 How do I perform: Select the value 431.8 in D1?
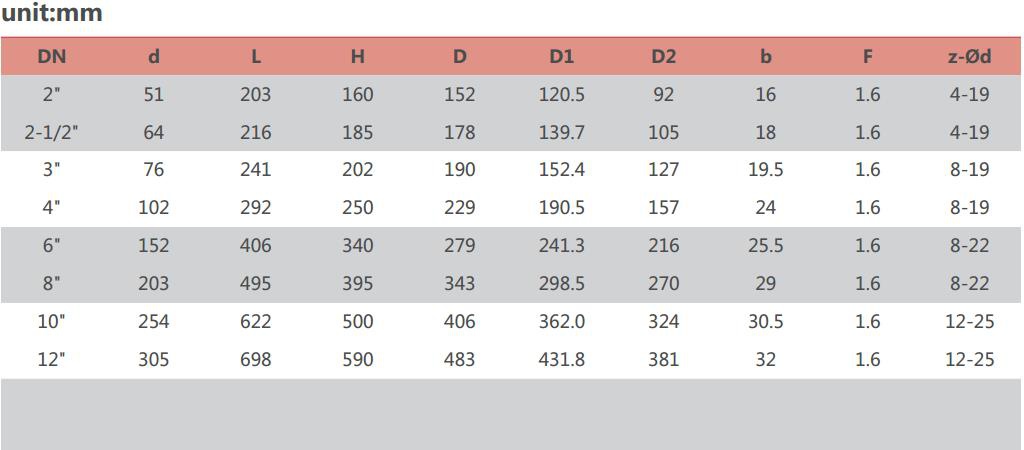click(x=562, y=359)
